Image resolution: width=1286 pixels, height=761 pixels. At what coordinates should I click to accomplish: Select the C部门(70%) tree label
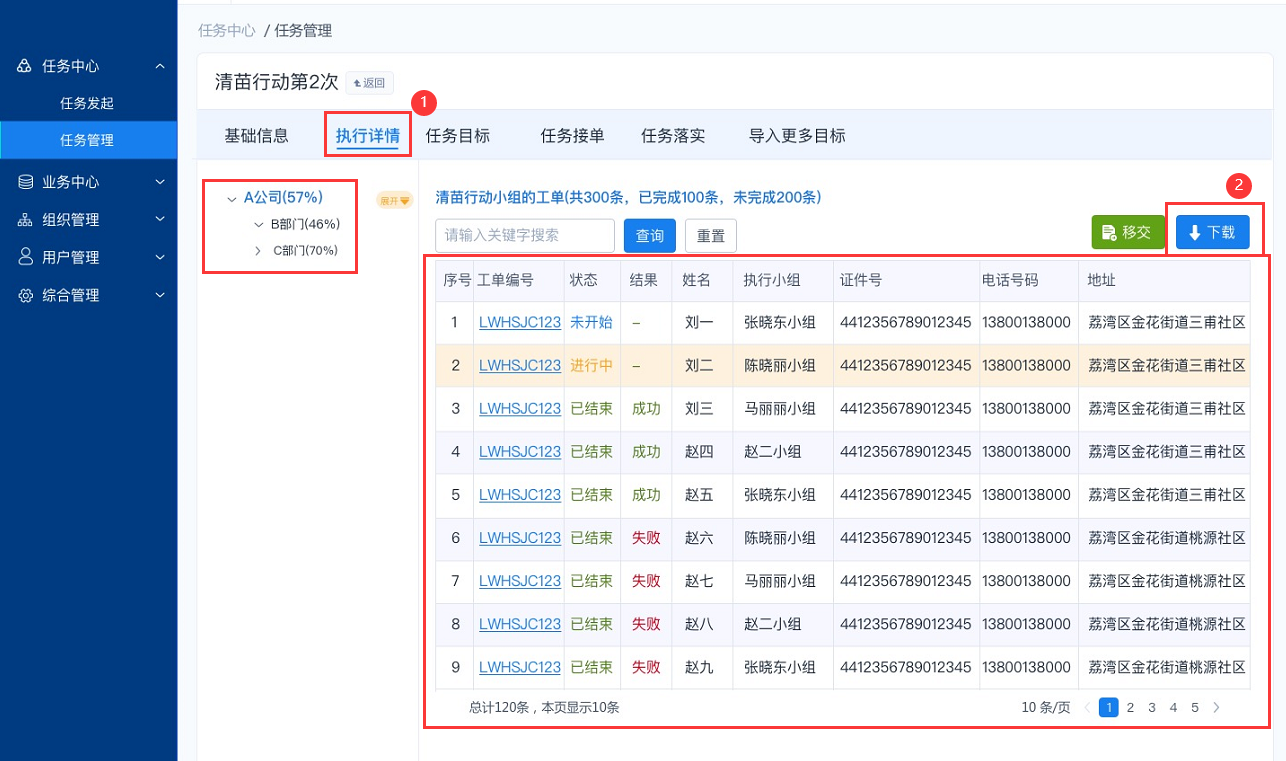click(x=305, y=251)
